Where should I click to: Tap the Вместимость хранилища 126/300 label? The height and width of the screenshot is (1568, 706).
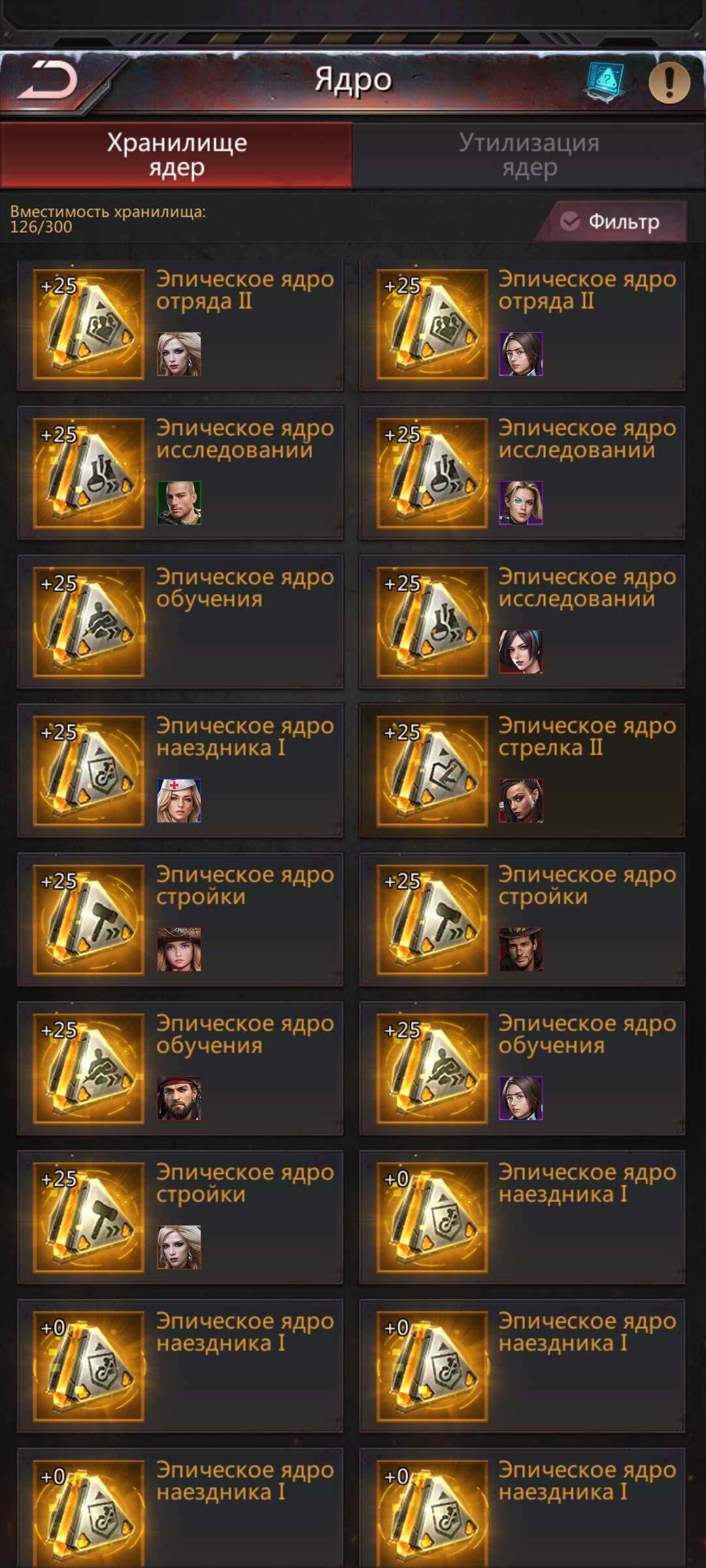pos(108,220)
